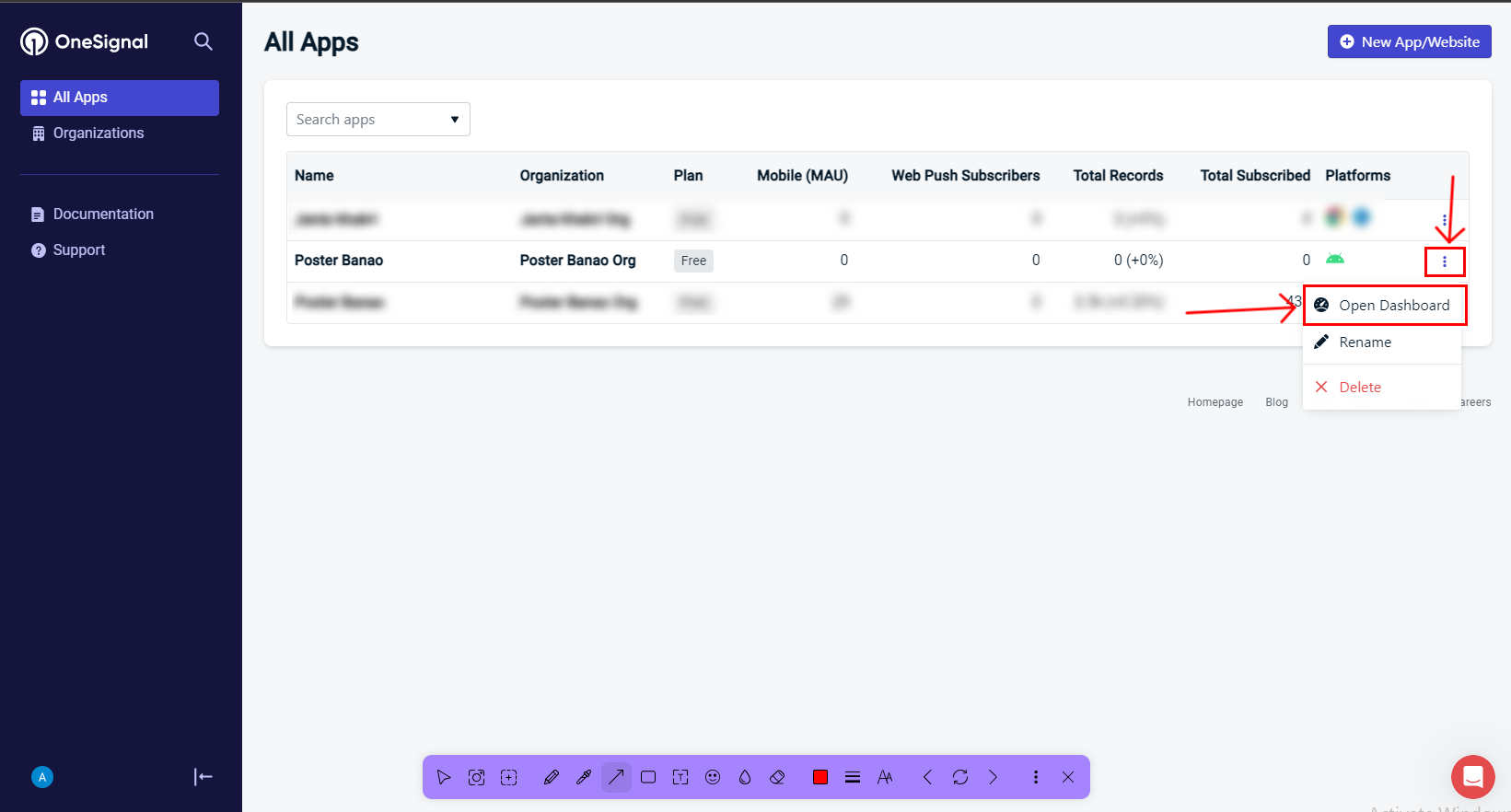The image size is (1511, 812).
Task: Open the red color swatch
Action: tap(820, 777)
